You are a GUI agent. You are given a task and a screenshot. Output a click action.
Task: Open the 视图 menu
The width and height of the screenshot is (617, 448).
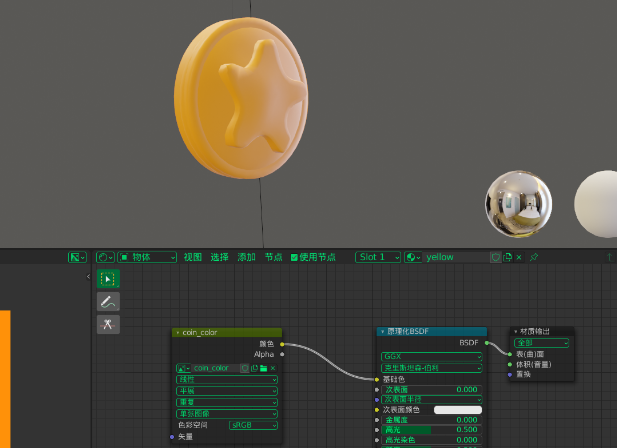point(193,257)
